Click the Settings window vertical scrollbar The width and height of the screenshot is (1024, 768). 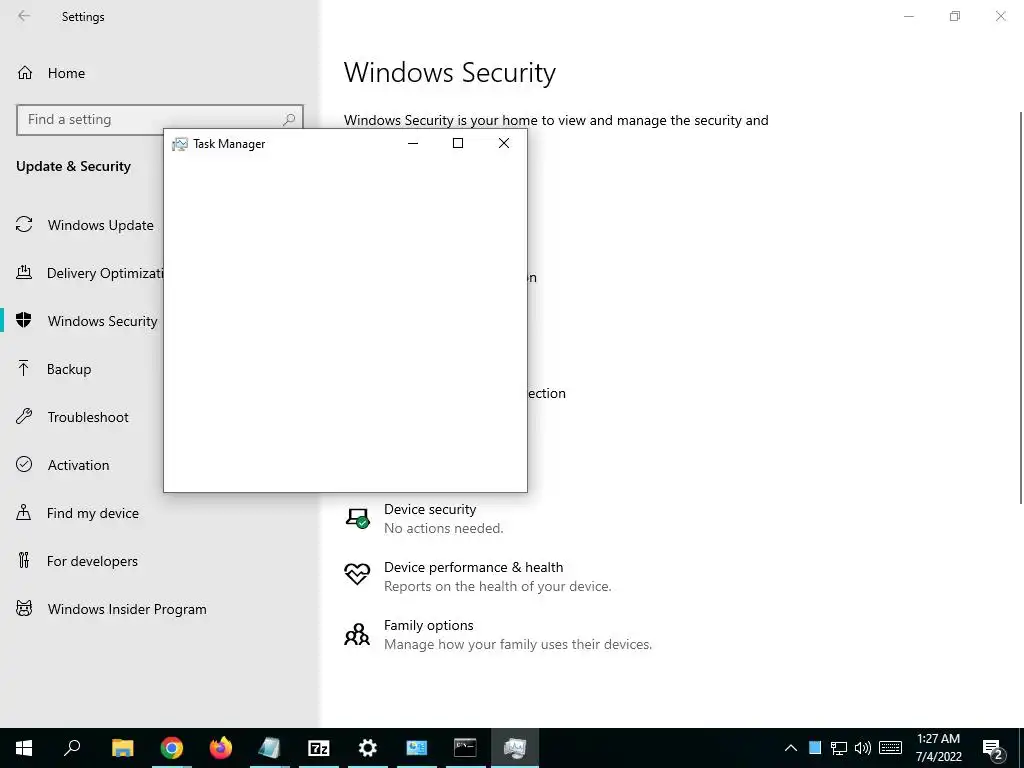coord(1020,308)
